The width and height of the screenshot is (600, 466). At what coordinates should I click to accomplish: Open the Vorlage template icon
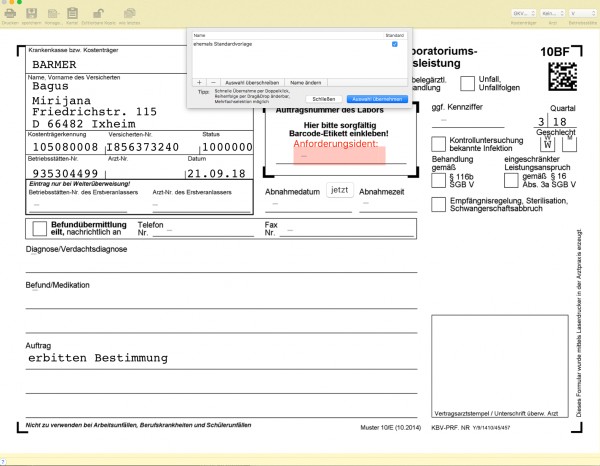53,14
